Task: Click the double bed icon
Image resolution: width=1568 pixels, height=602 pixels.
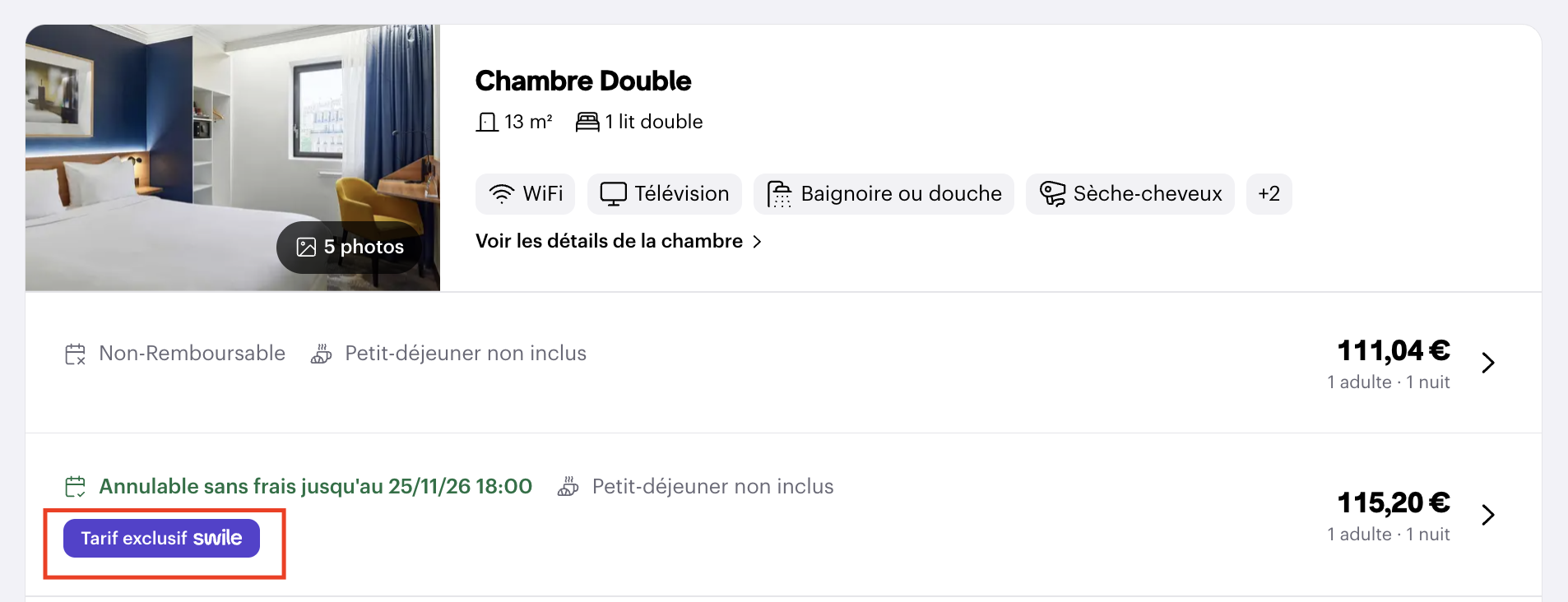Action: [x=587, y=123]
